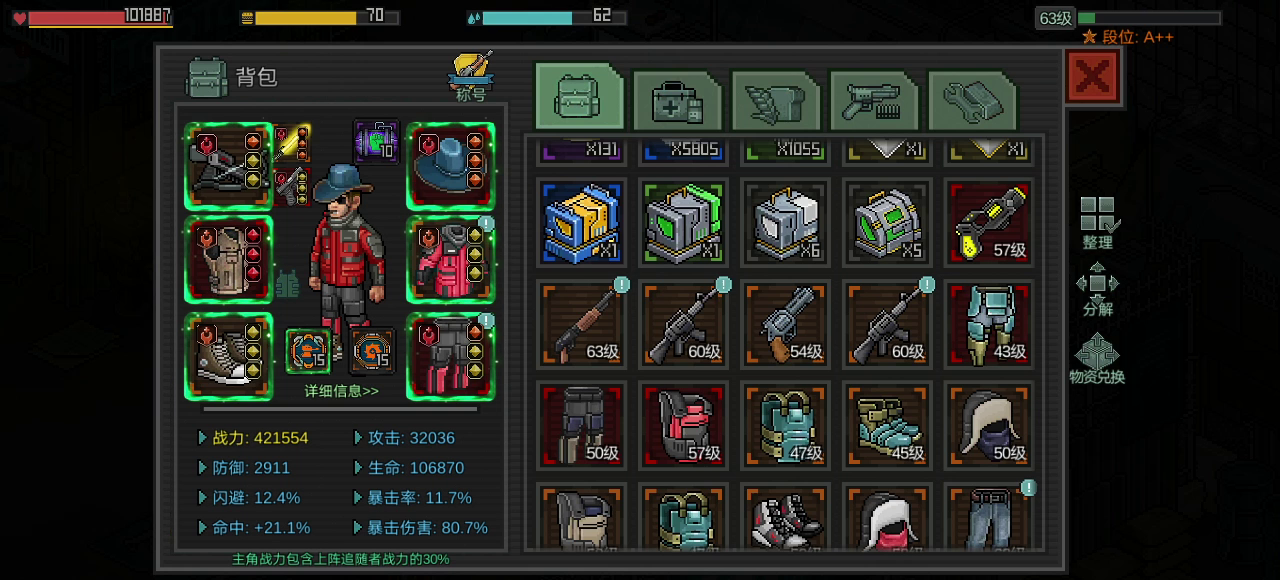Click the scrollbar under equipment panel
Viewport: 1280px width, 580px height.
point(340,409)
